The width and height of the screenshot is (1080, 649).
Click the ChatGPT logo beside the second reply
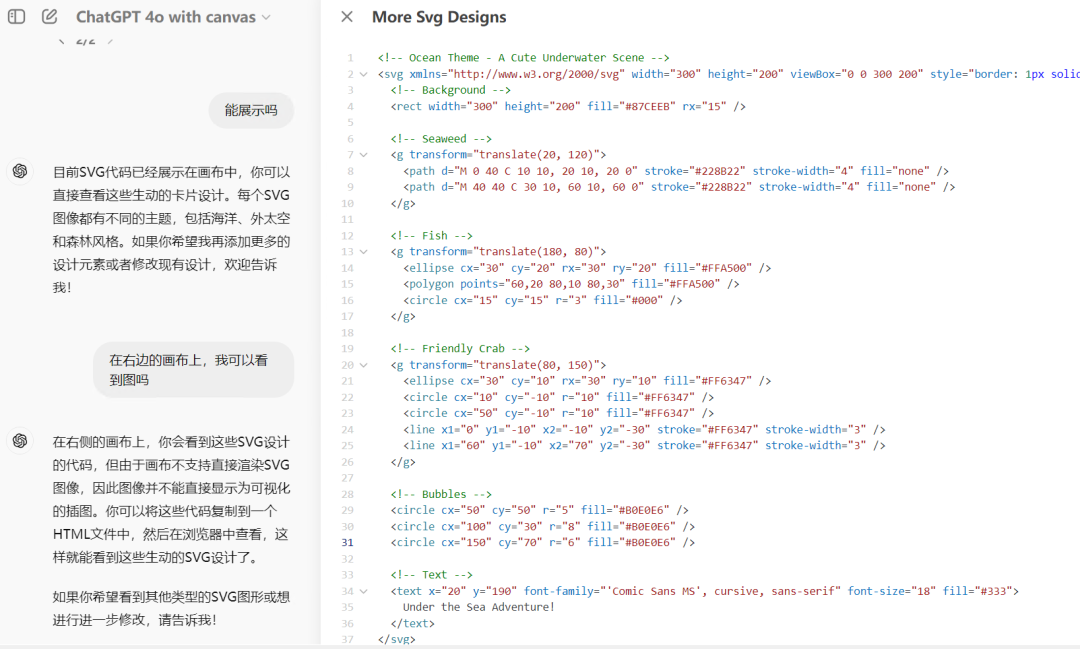point(20,440)
